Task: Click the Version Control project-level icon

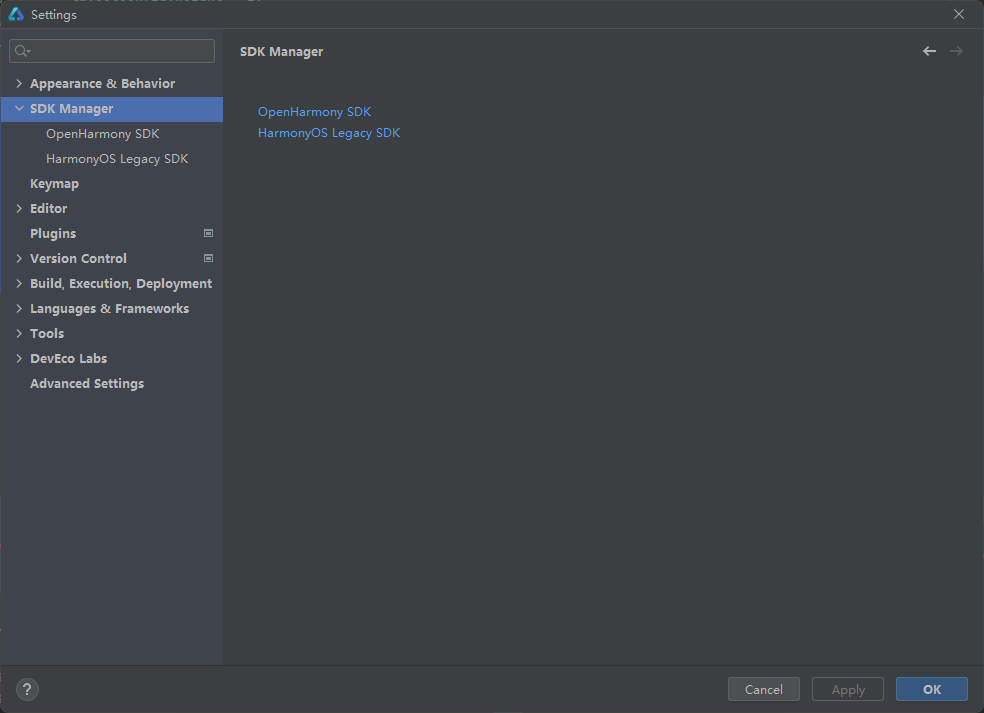Action: point(208,259)
